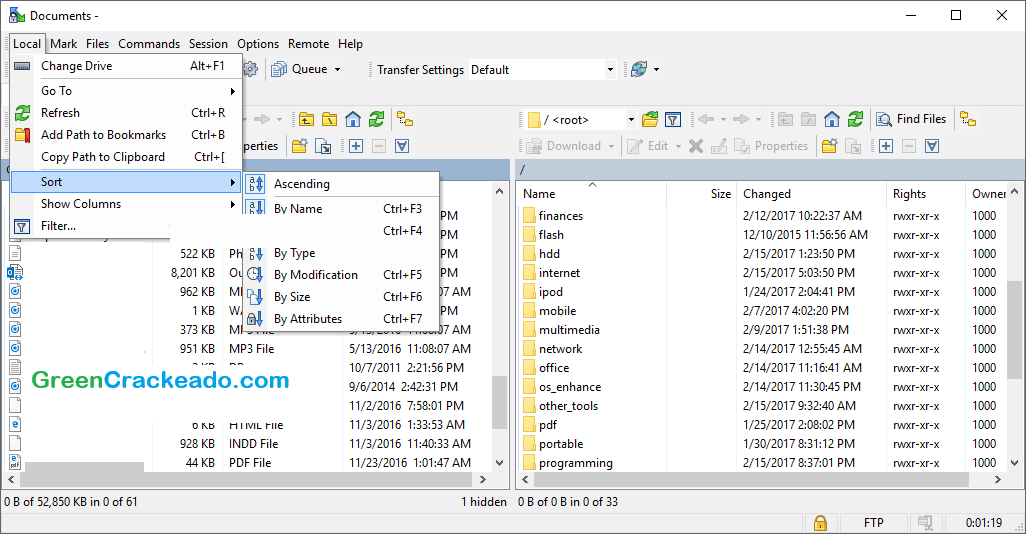The height and width of the screenshot is (534, 1026).
Task: Click the Download button
Action: 565,146
